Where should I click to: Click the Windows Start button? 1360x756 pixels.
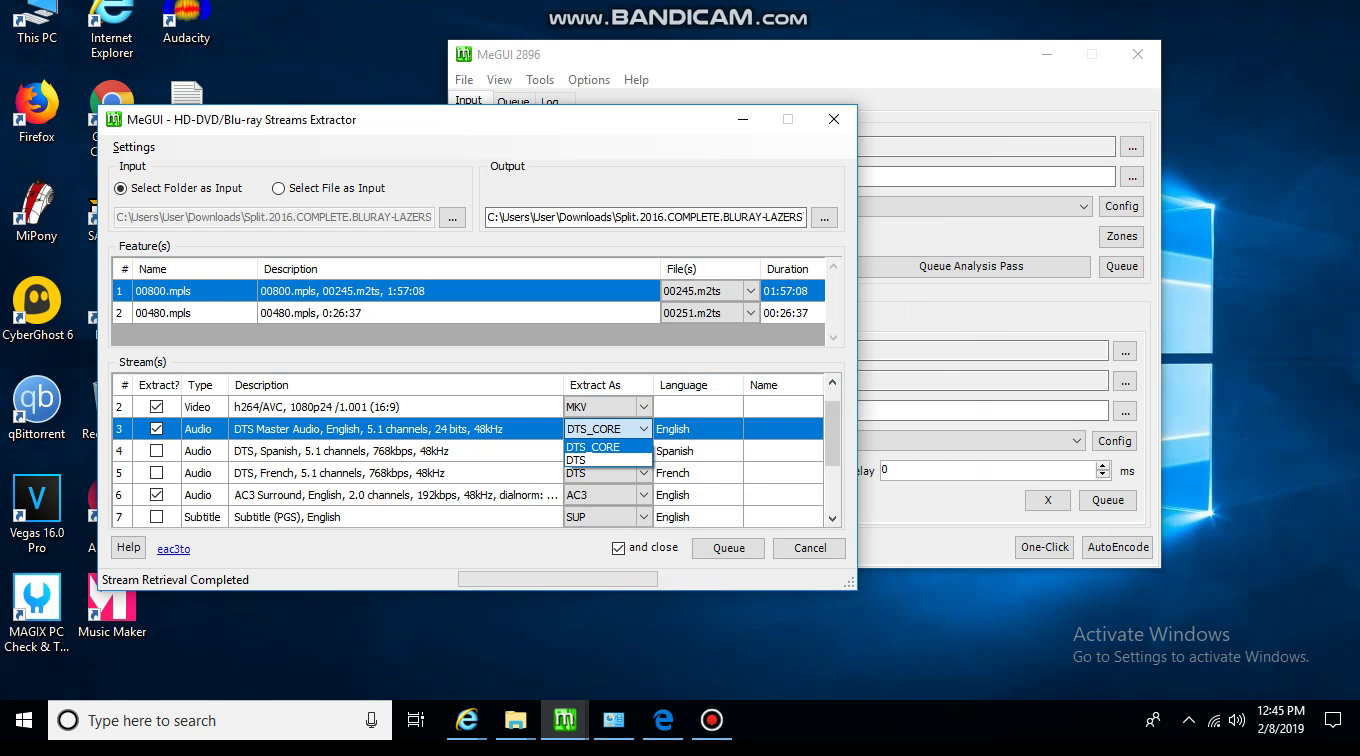(x=24, y=720)
